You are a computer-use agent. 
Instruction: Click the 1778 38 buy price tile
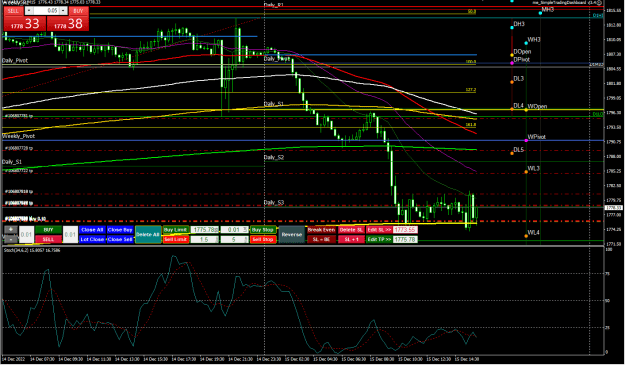(x=68, y=24)
